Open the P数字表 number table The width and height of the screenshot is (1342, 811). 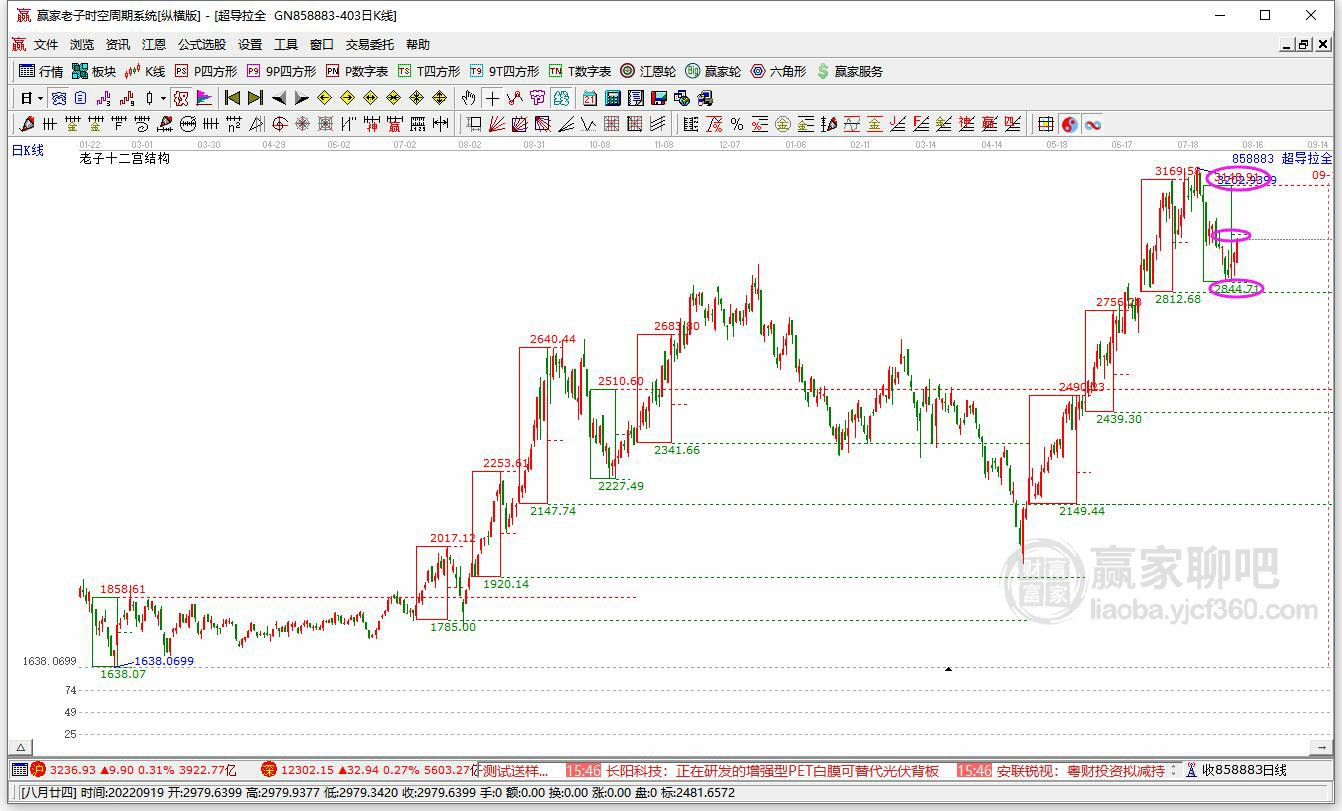point(357,71)
